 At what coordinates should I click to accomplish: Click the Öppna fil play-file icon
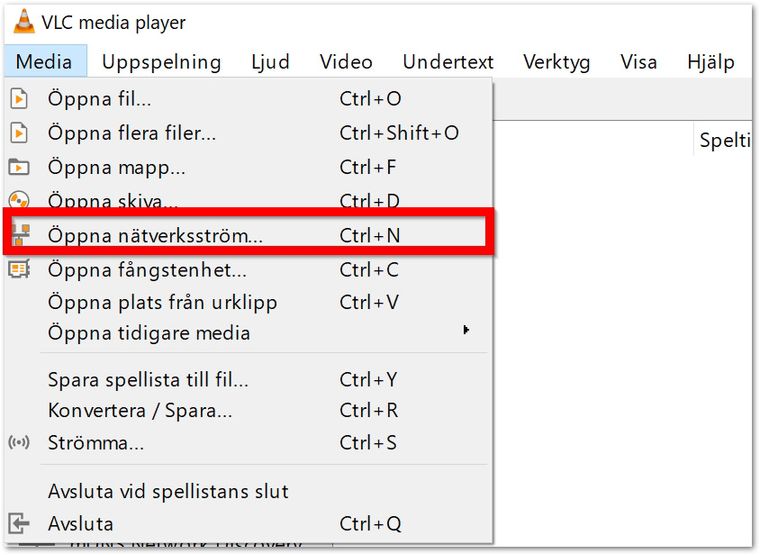(19, 98)
